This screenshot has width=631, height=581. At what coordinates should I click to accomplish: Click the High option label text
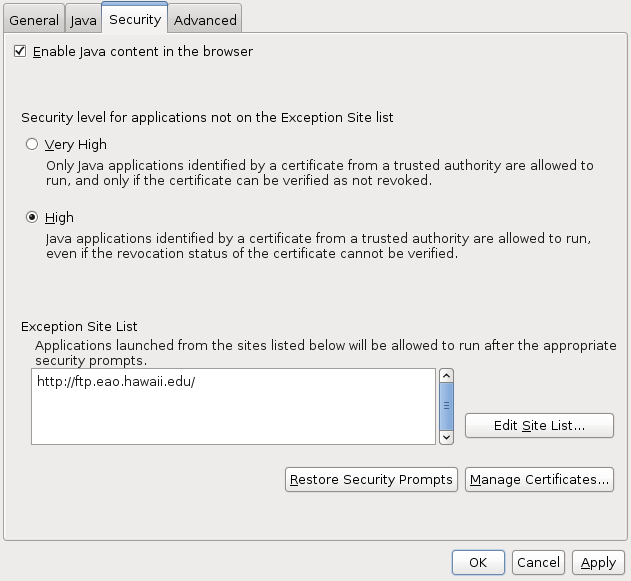(x=59, y=218)
